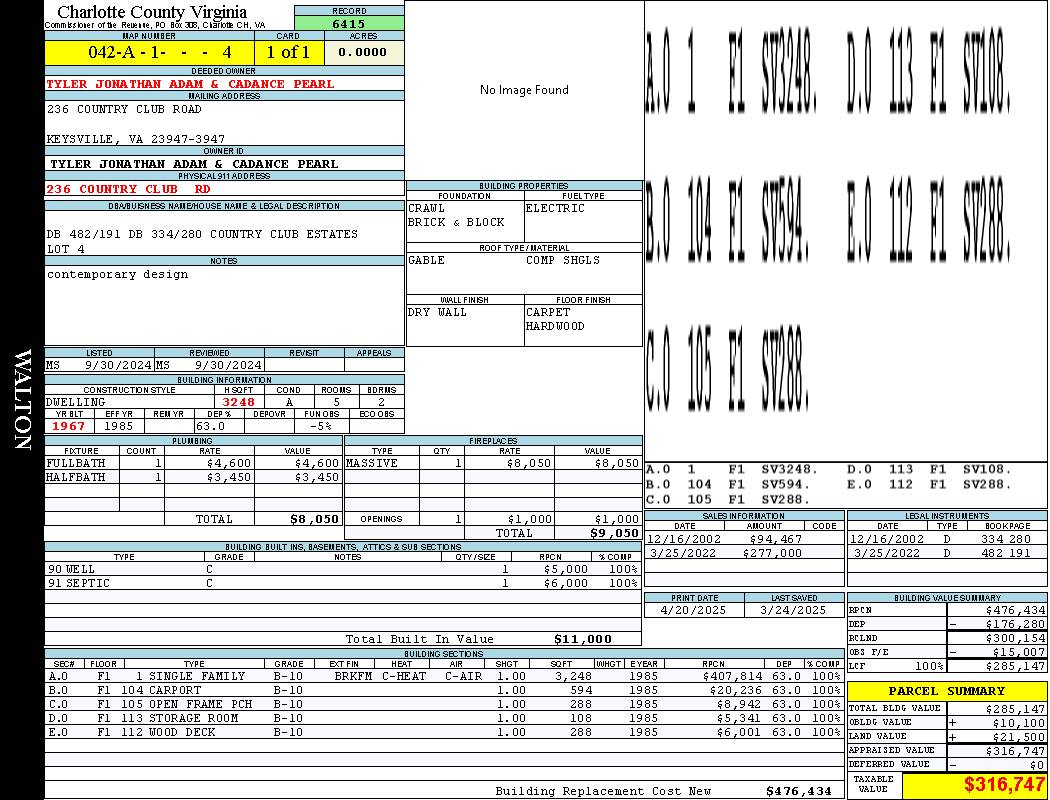Image resolution: width=1050 pixels, height=800 pixels.
Task: Click total bldg value $285,147 in parcel summary
Action: point(1015,709)
